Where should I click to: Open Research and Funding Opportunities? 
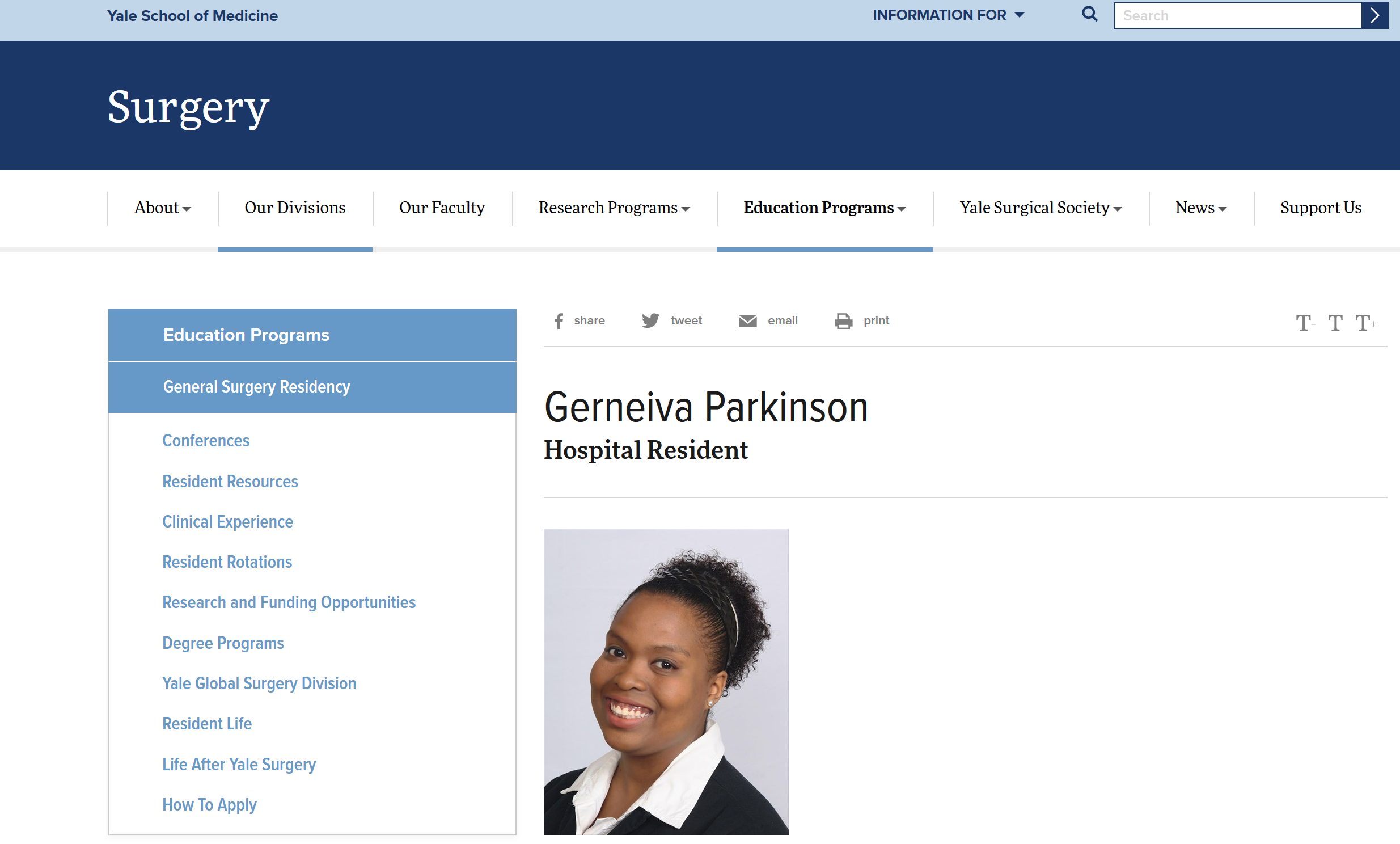[x=289, y=602]
